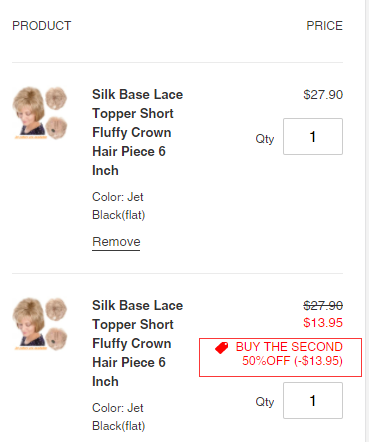Click the vertical scrollbar on right edge
Viewport: 369px width, 442px height.
pyautogui.click(x=367, y=221)
